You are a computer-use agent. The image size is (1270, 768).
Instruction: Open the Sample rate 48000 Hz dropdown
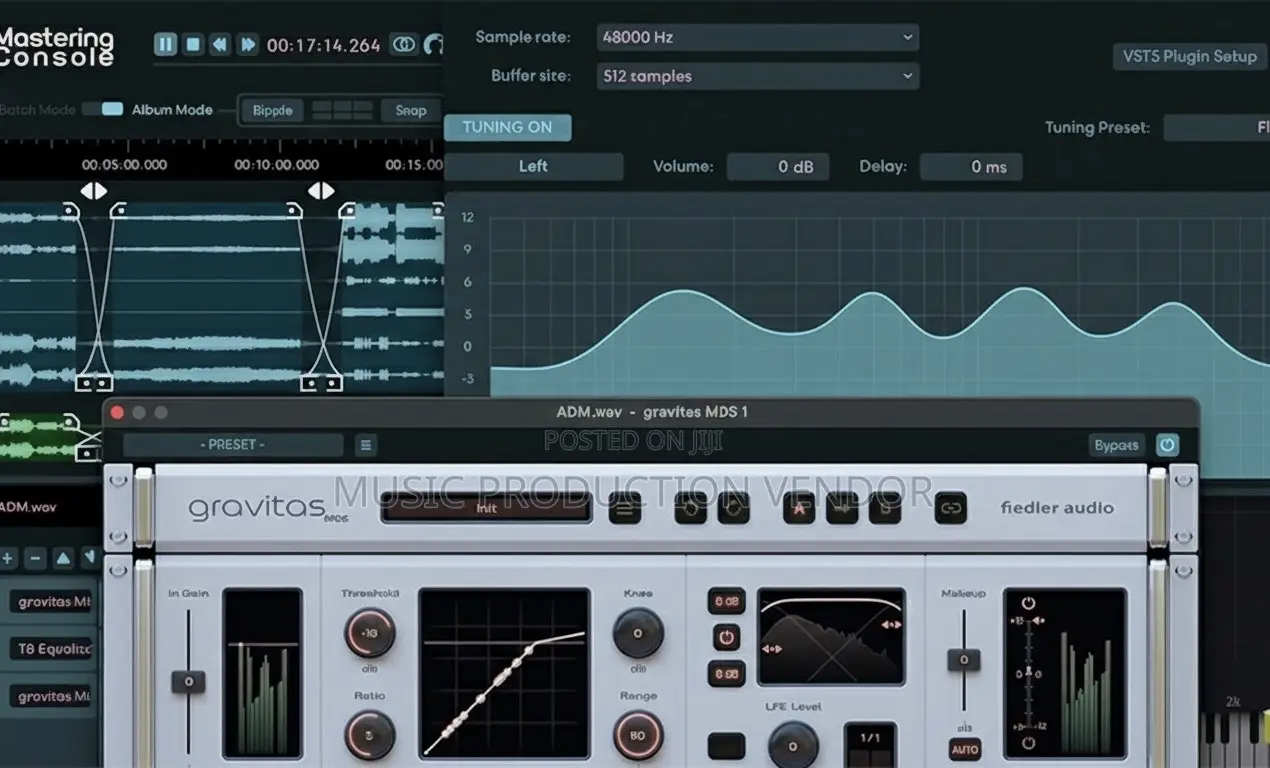tap(757, 37)
